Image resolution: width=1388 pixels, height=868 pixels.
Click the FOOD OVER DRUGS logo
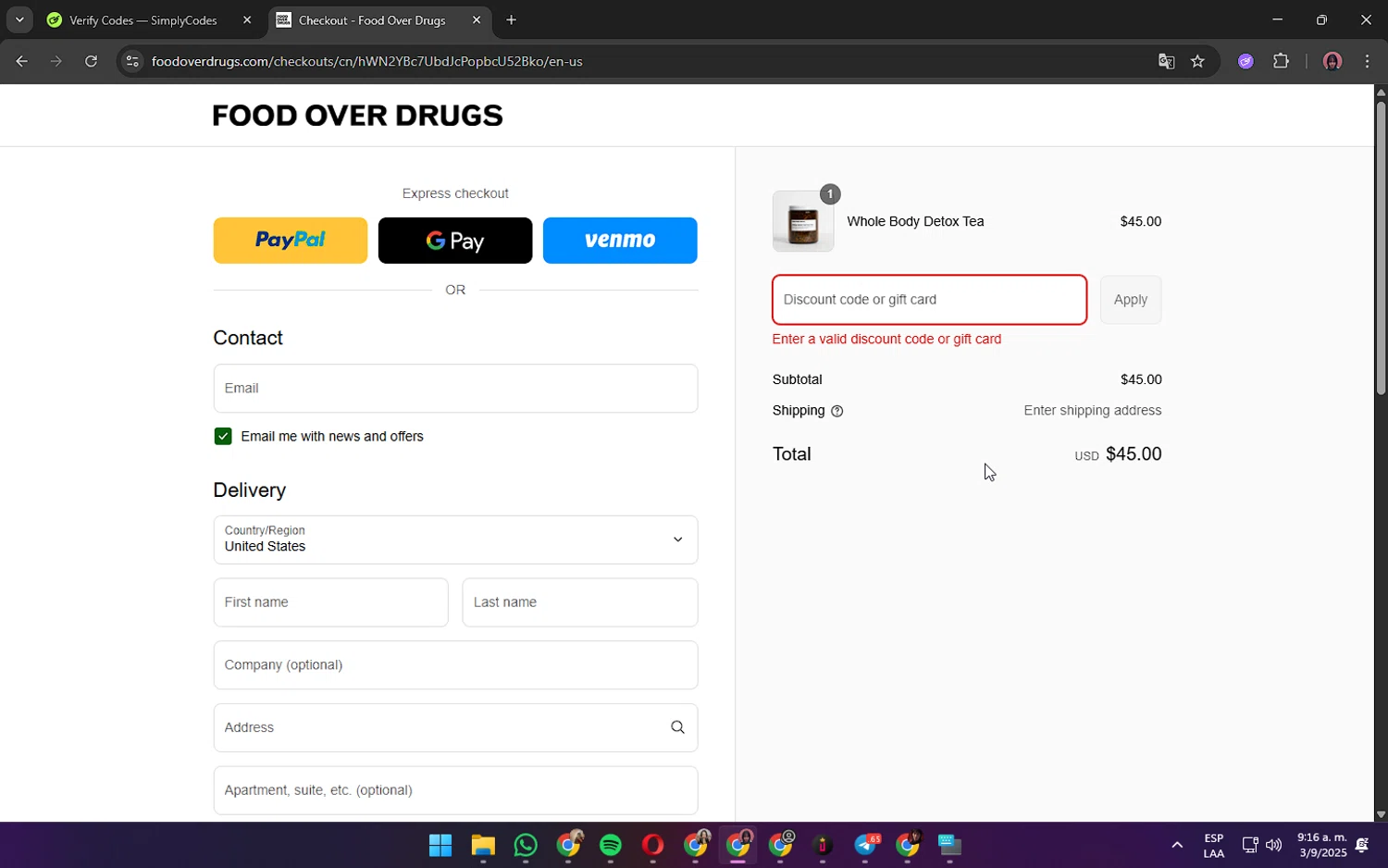pyautogui.click(x=357, y=116)
